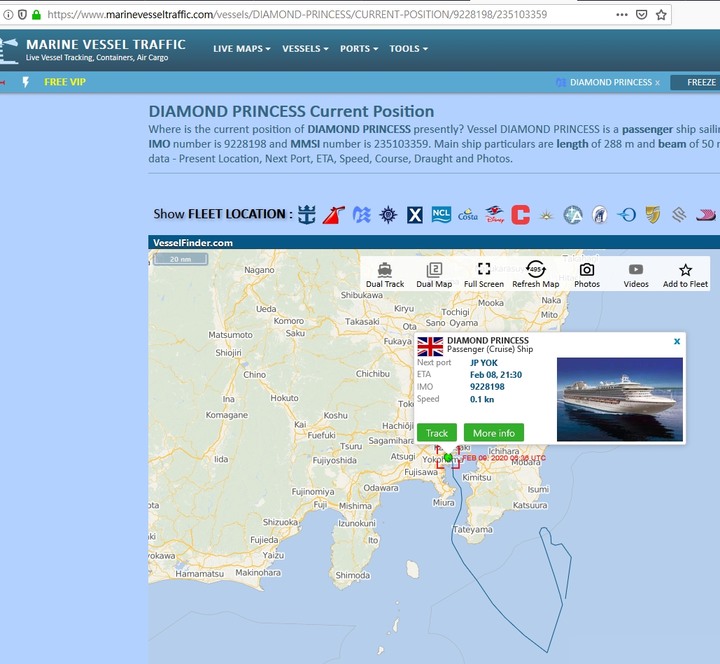Close the Diamond Princess info popup
720x664 pixels.
[677, 341]
